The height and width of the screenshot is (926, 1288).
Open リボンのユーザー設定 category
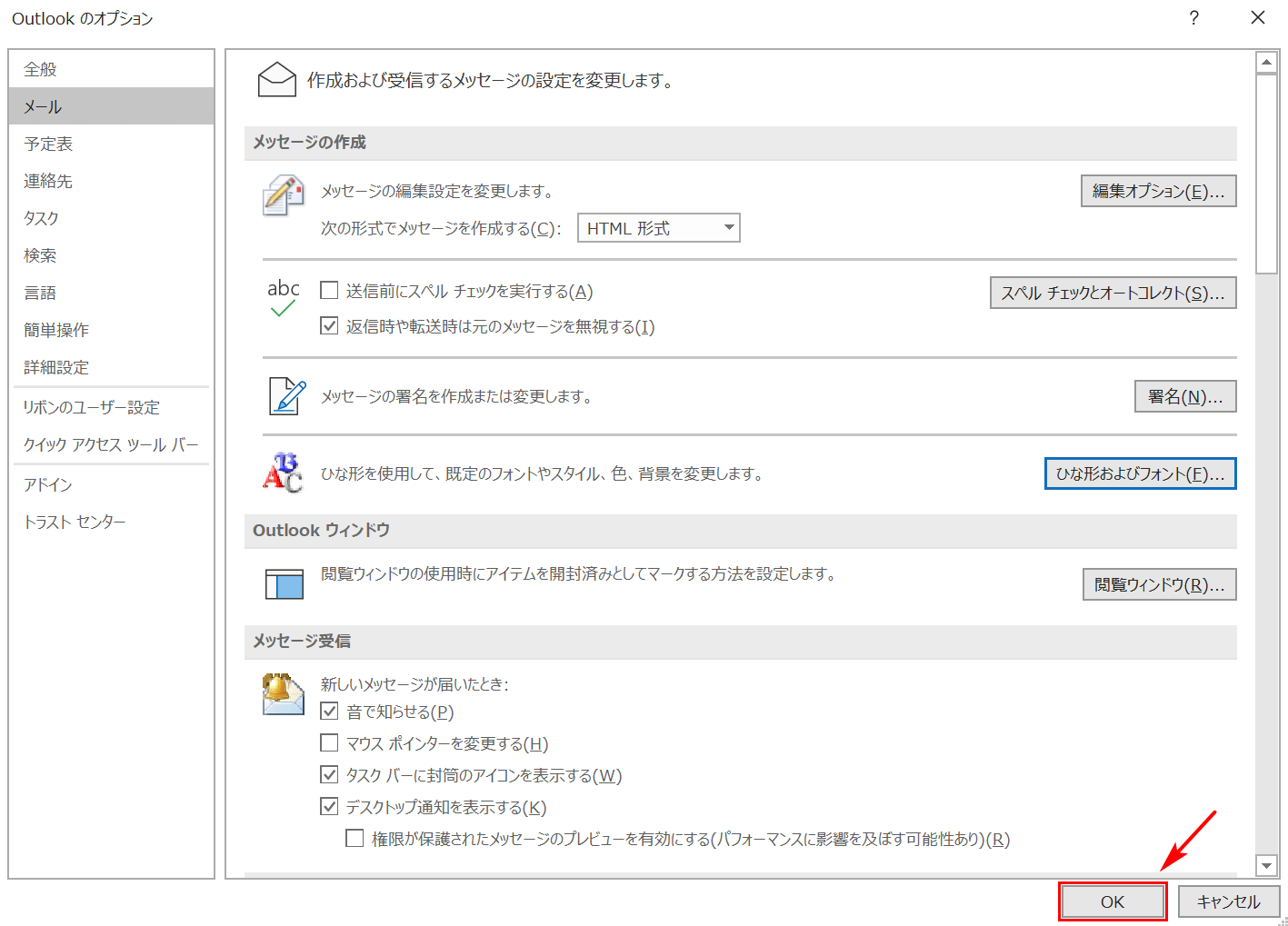point(112,407)
